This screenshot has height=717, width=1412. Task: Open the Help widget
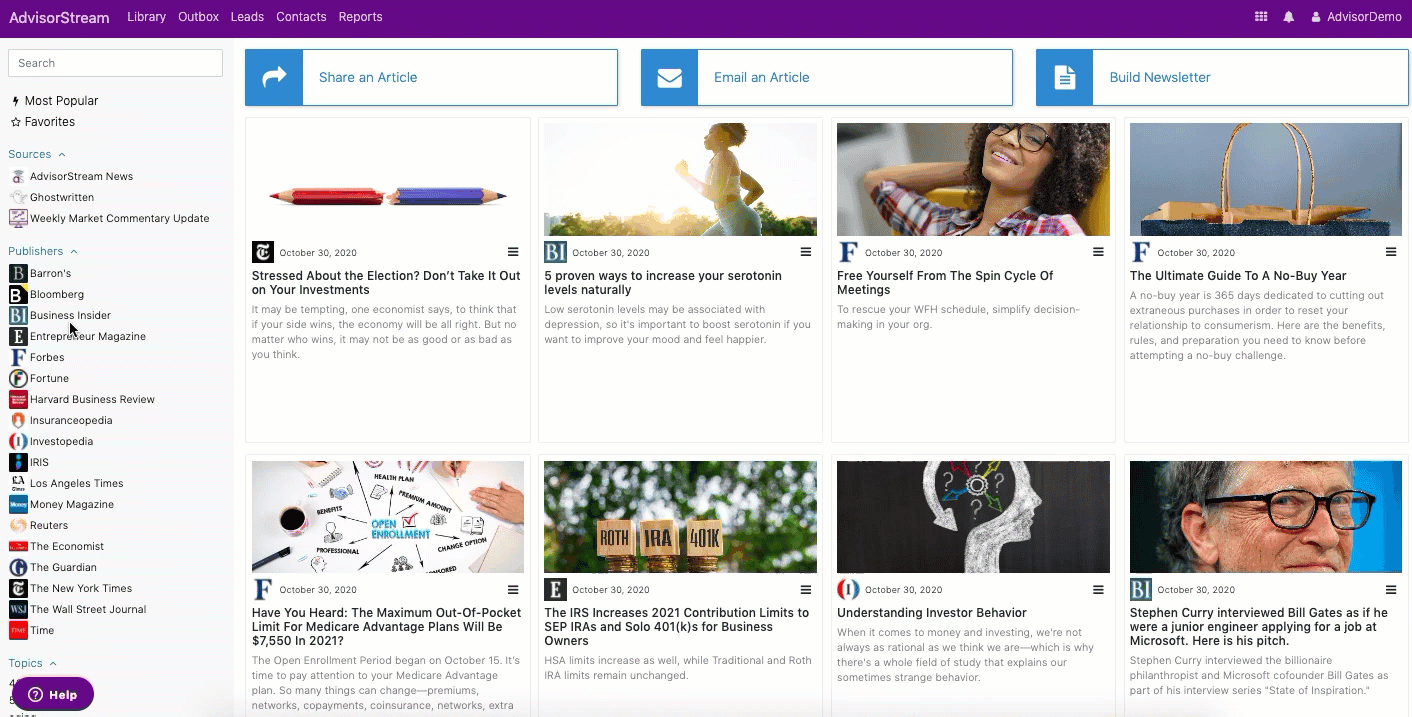(53, 694)
